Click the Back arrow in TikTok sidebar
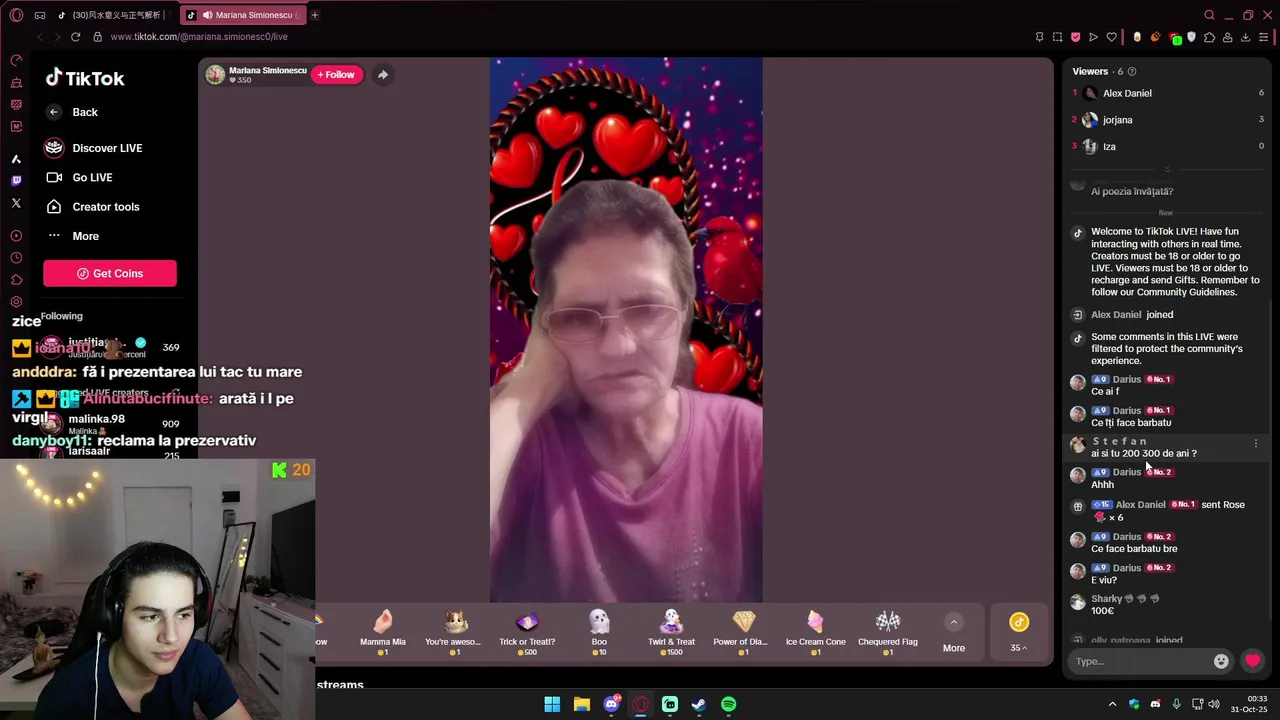This screenshot has width=1280, height=720. [x=54, y=112]
